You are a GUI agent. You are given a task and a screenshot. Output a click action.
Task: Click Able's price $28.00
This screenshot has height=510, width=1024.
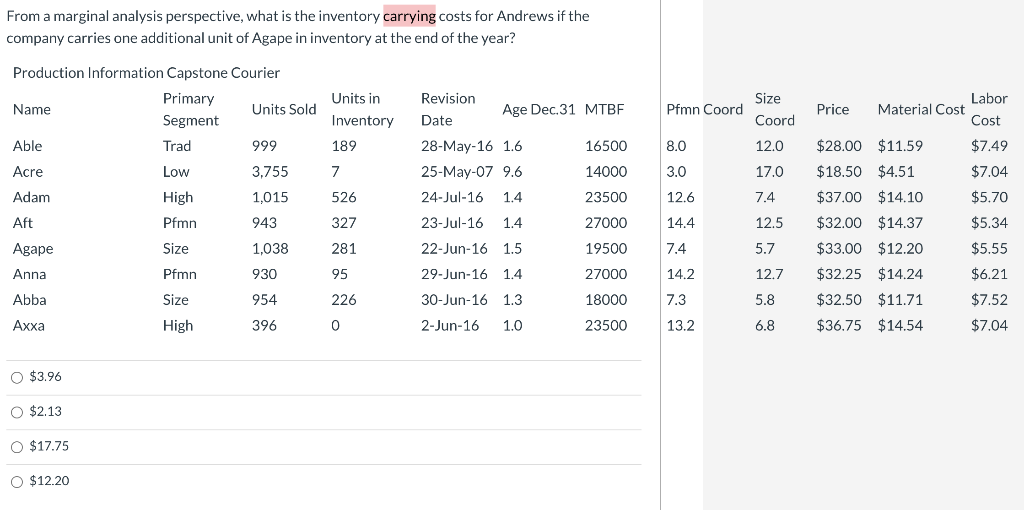839,146
